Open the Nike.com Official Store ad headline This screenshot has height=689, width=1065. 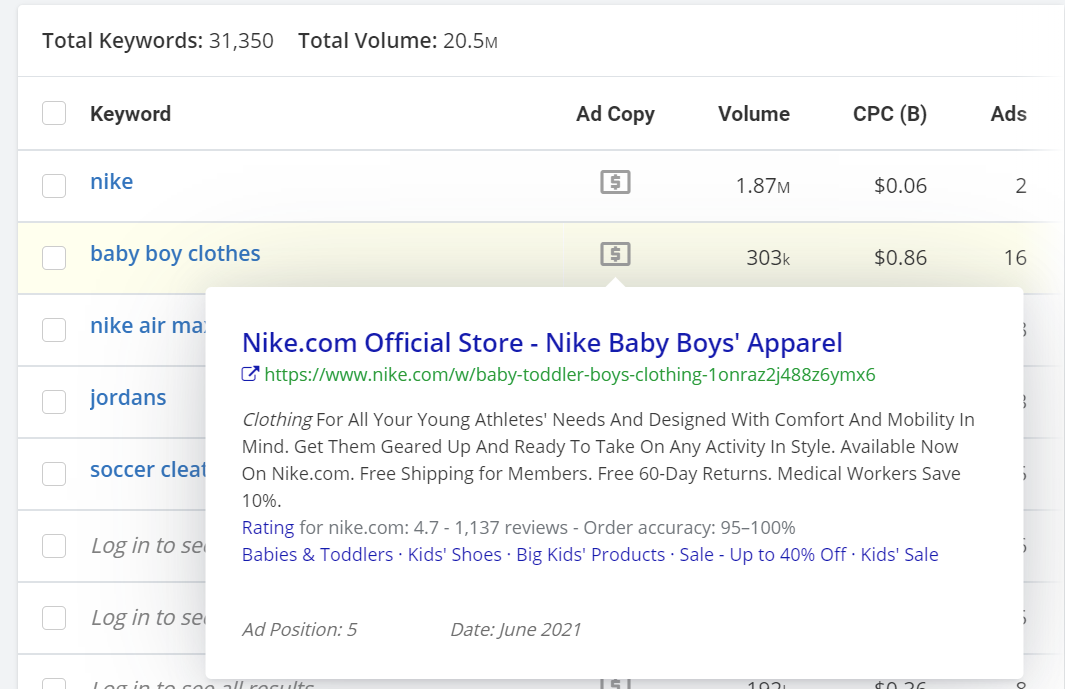(x=542, y=342)
